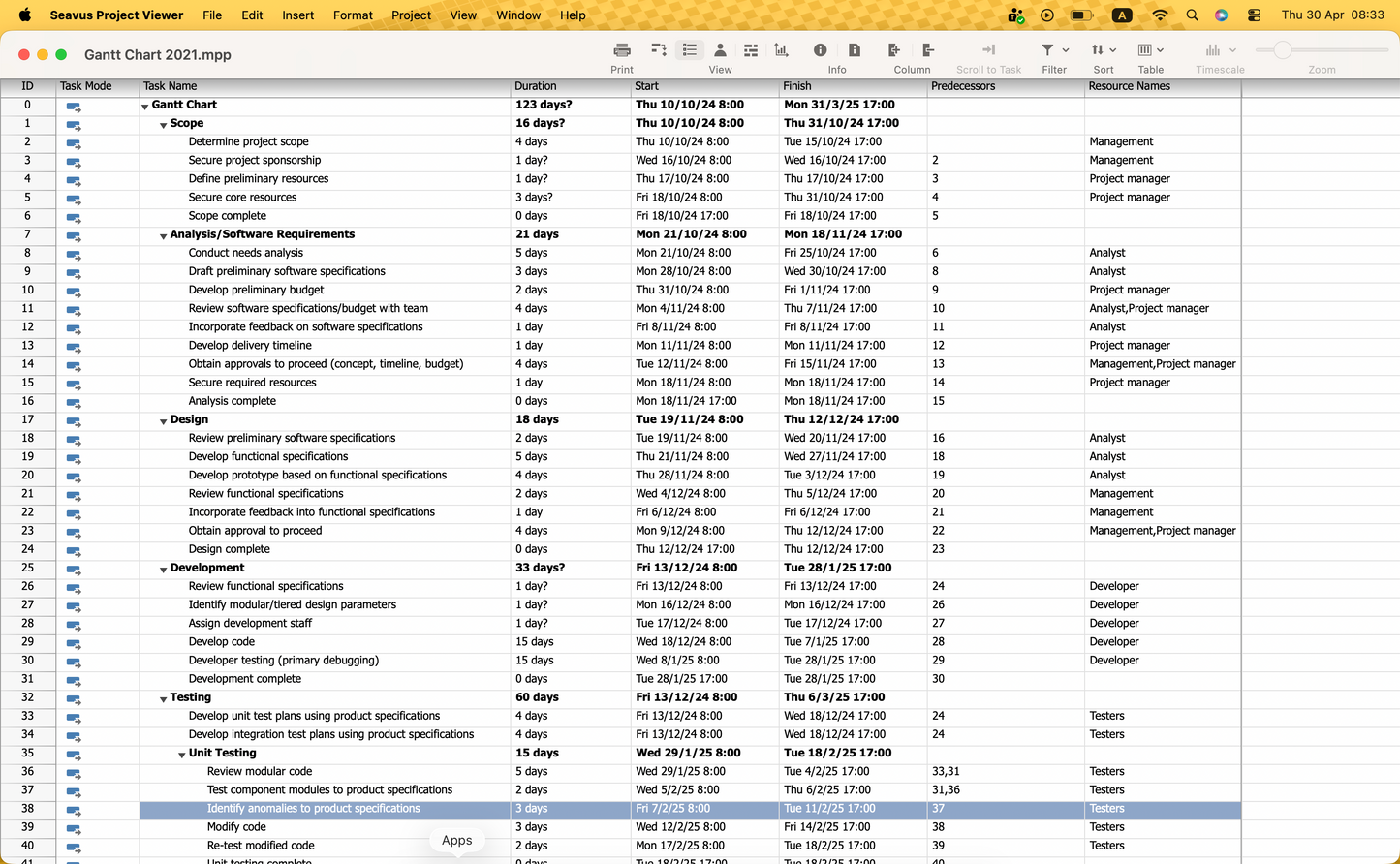The image size is (1400, 864).
Task: Select the task sheet list view icon
Action: click(x=690, y=50)
